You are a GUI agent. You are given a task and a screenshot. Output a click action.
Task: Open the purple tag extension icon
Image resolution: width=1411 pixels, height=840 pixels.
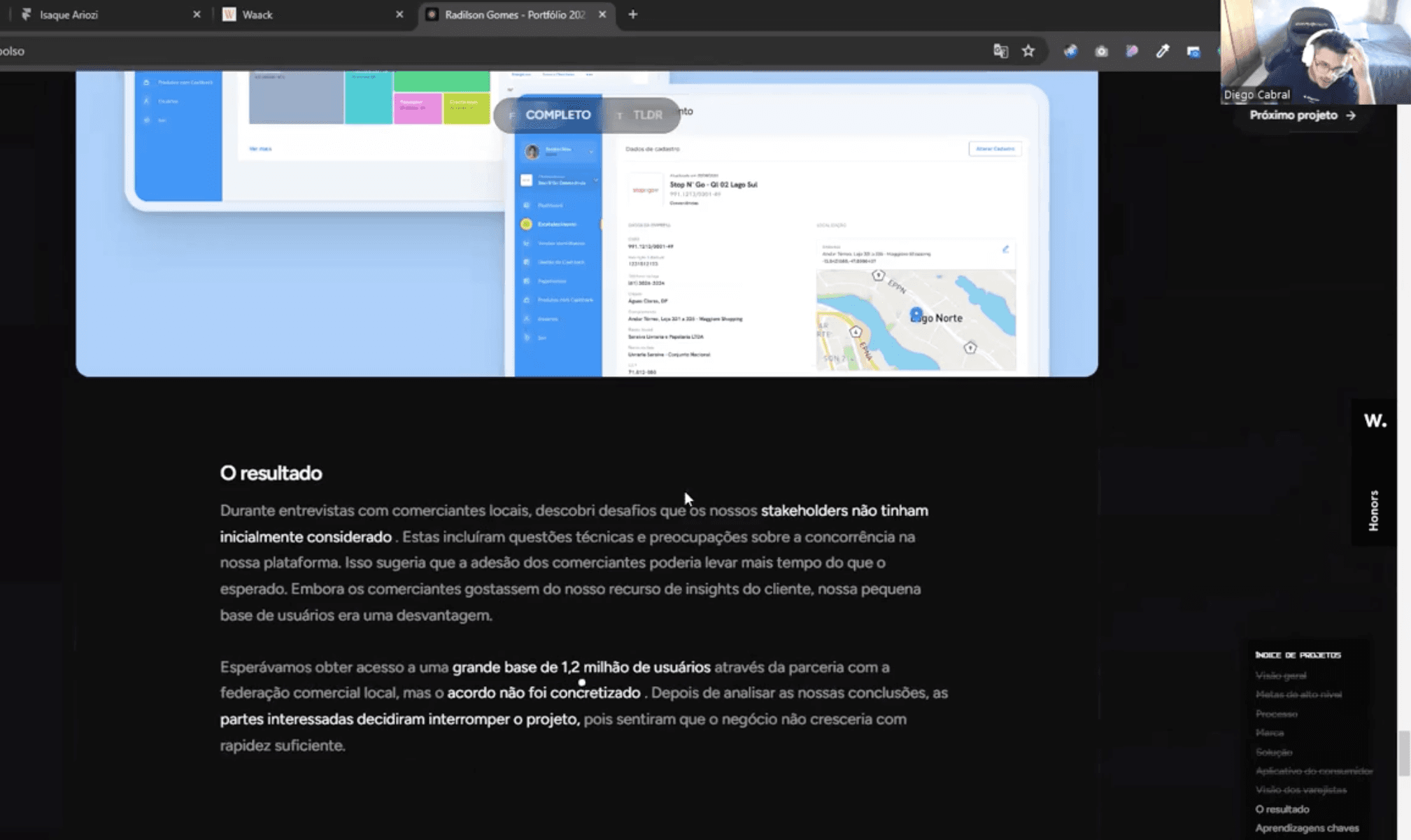1132,51
